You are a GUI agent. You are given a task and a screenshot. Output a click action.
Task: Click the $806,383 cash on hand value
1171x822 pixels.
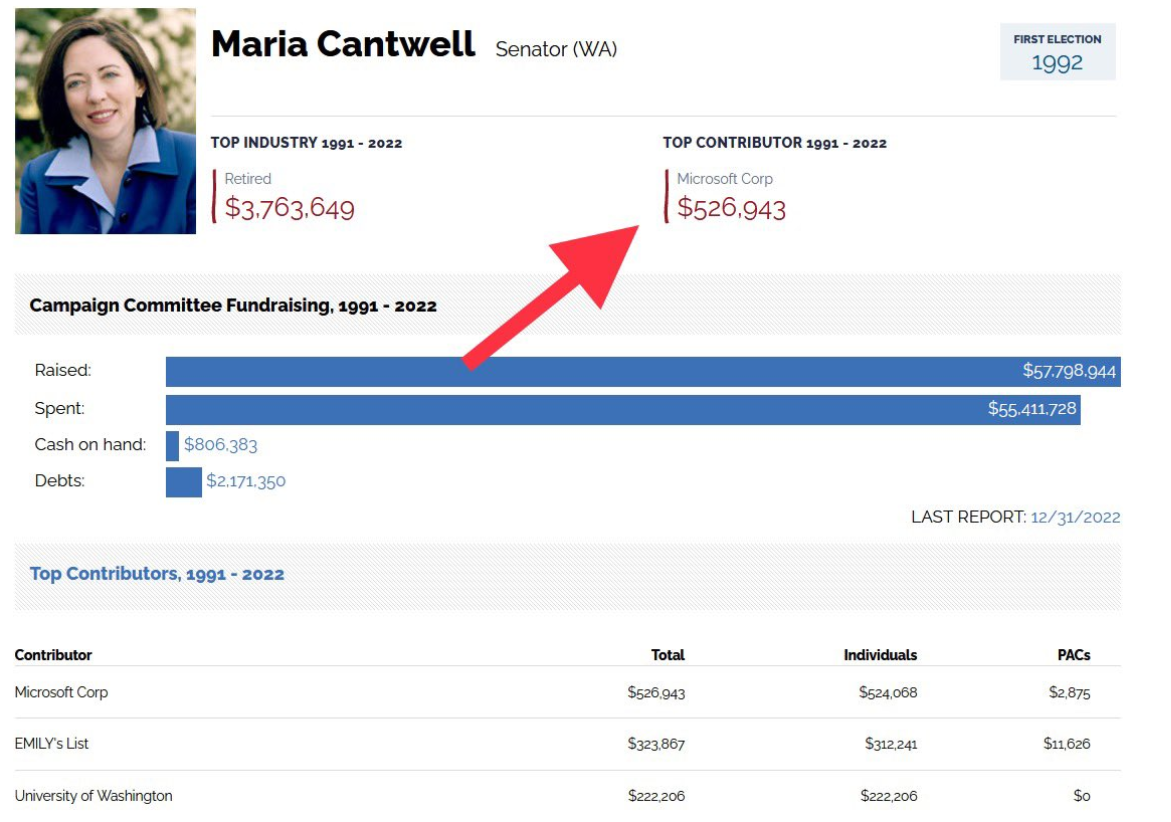coord(220,445)
